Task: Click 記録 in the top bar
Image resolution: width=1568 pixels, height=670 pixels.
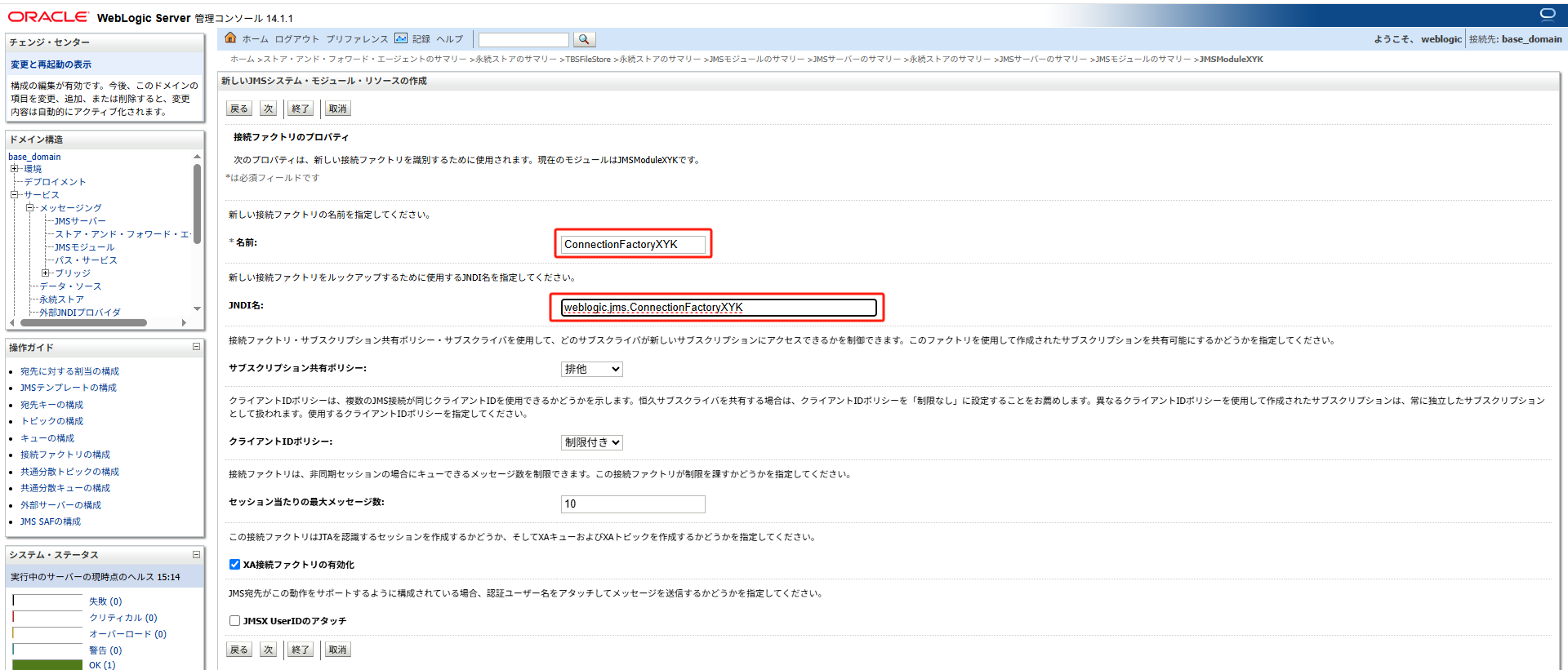Action: 421,39
